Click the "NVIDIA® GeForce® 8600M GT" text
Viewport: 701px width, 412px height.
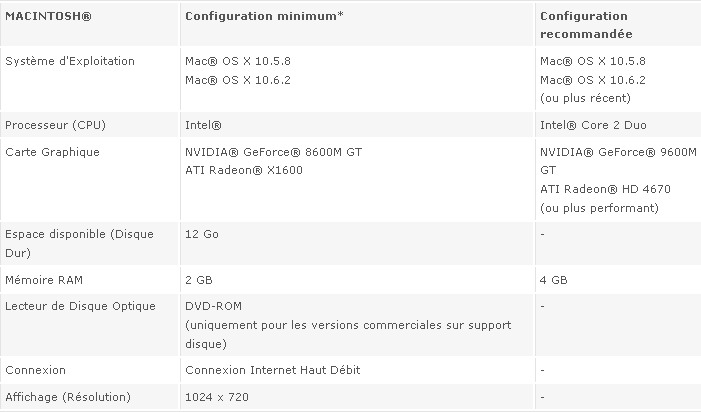coord(260,152)
